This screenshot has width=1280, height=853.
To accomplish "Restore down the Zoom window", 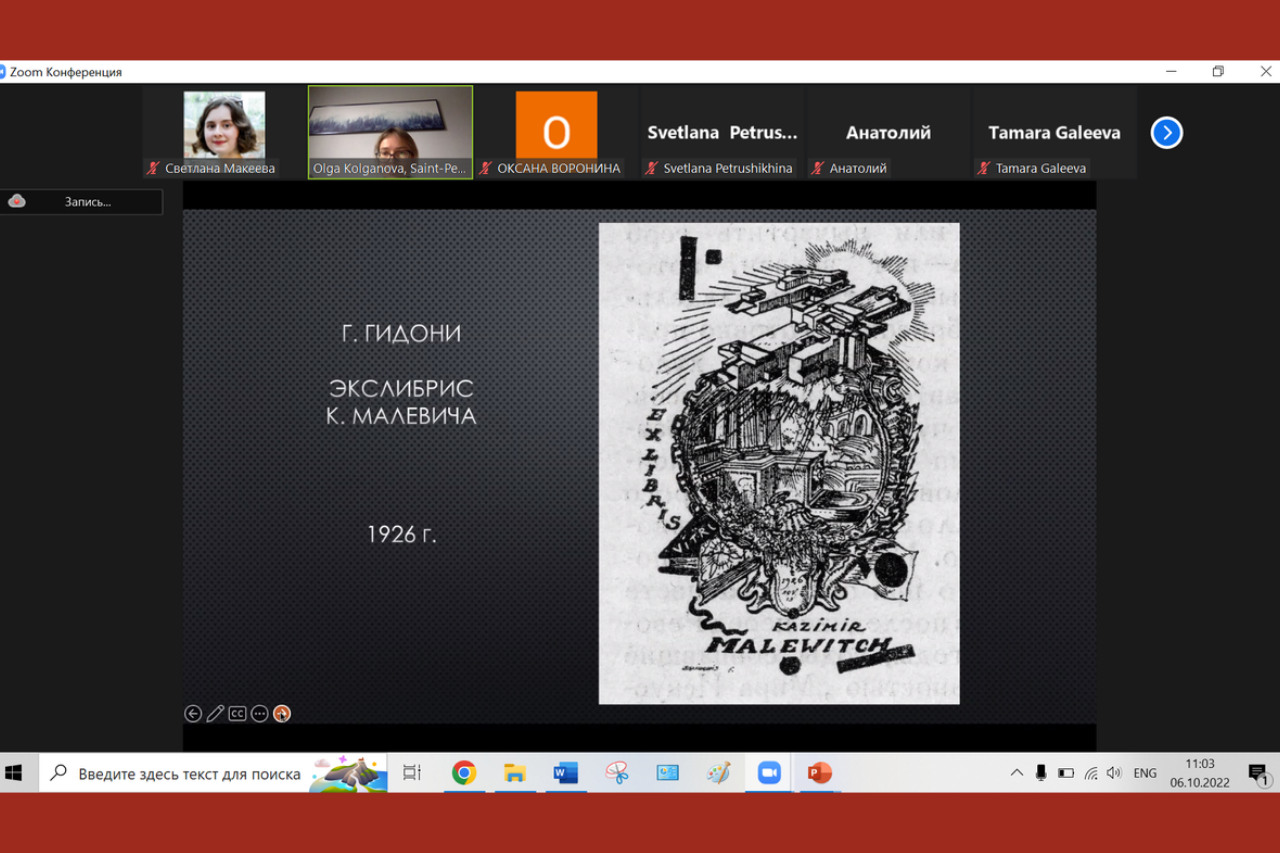I will pyautogui.click(x=1218, y=72).
